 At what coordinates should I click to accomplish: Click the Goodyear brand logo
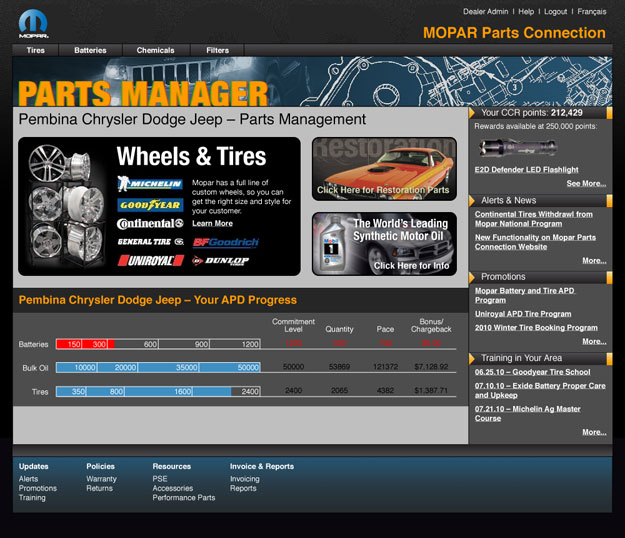coord(150,205)
